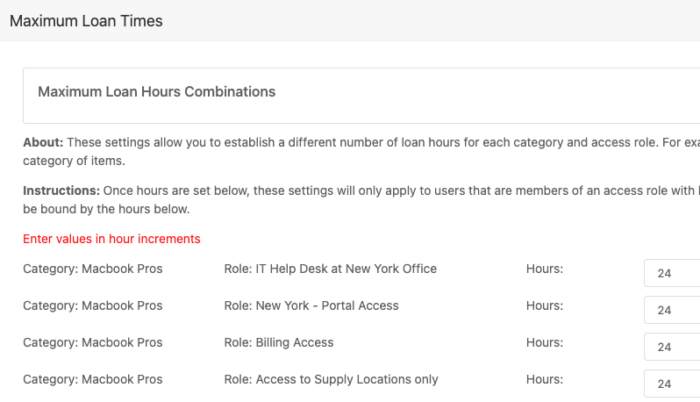Select the Role: Billing Access label
700x402 pixels.
[279, 343]
